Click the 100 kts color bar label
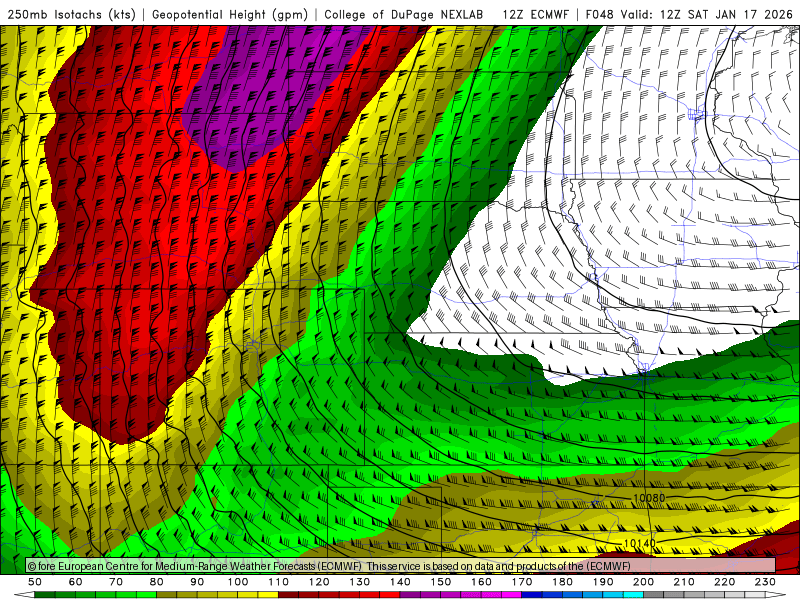 click(238, 582)
